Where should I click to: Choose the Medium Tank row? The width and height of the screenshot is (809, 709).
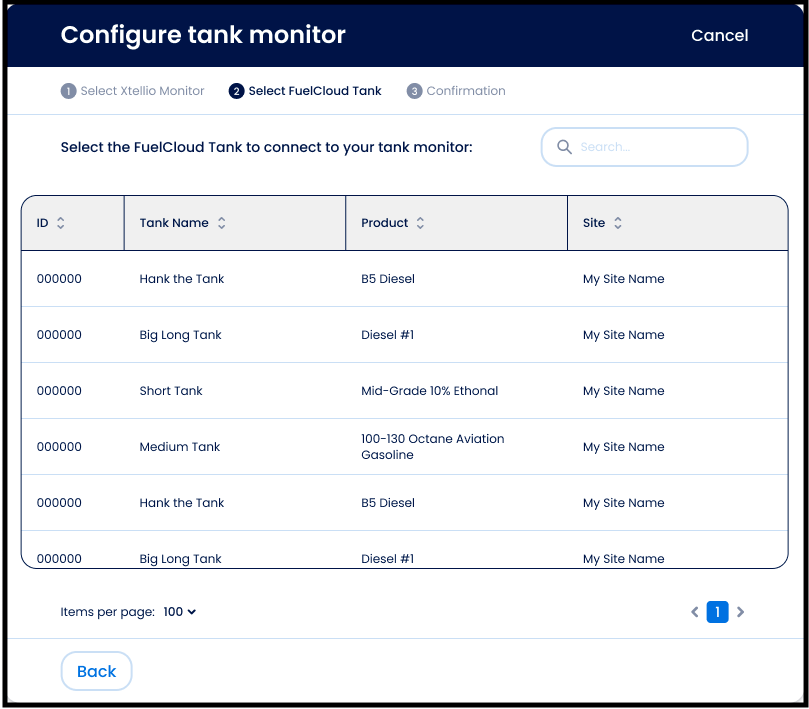180,447
